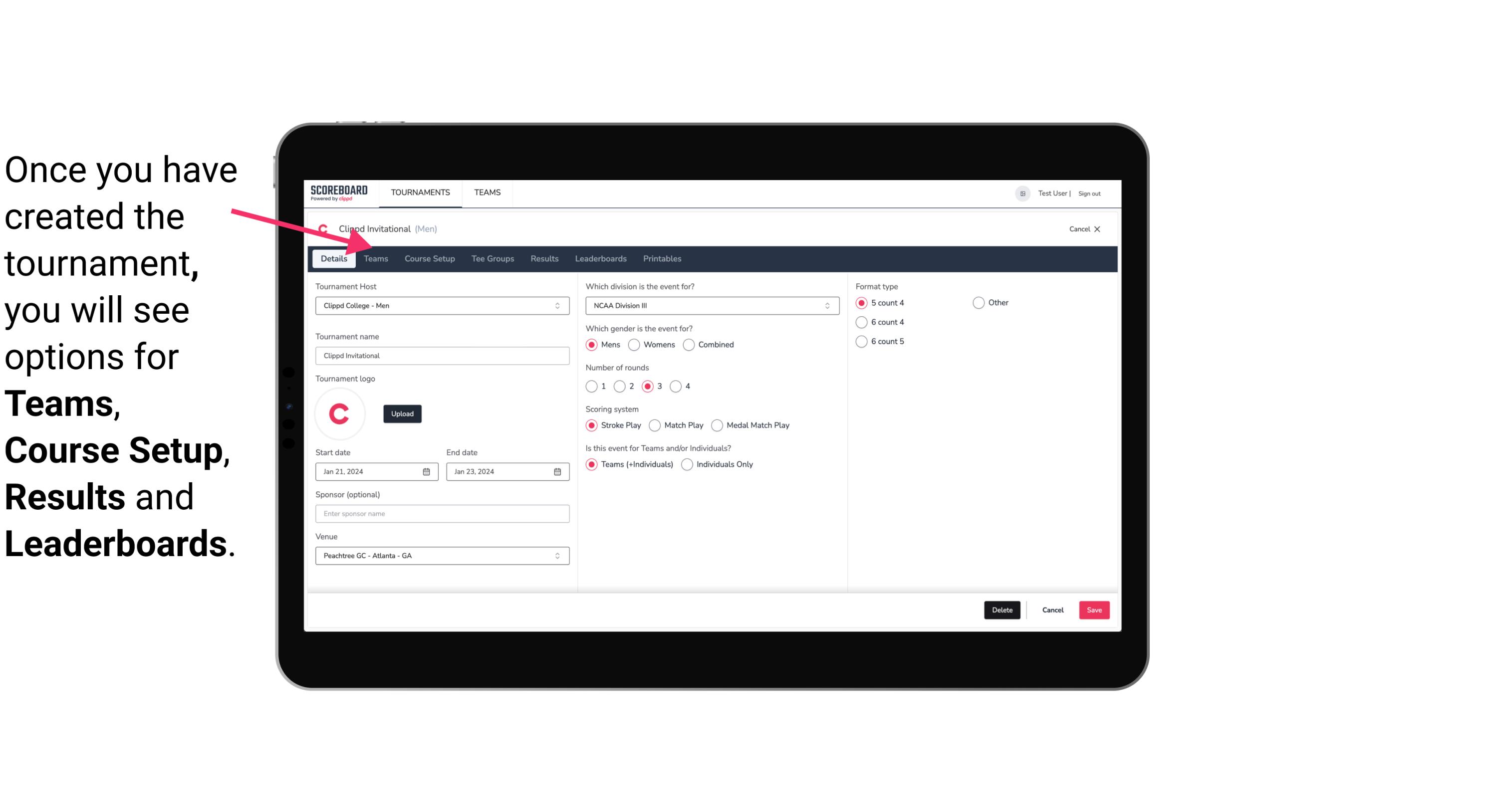Click the venue dropdown arrow
Image resolution: width=1510 pixels, height=812 pixels.
[558, 556]
